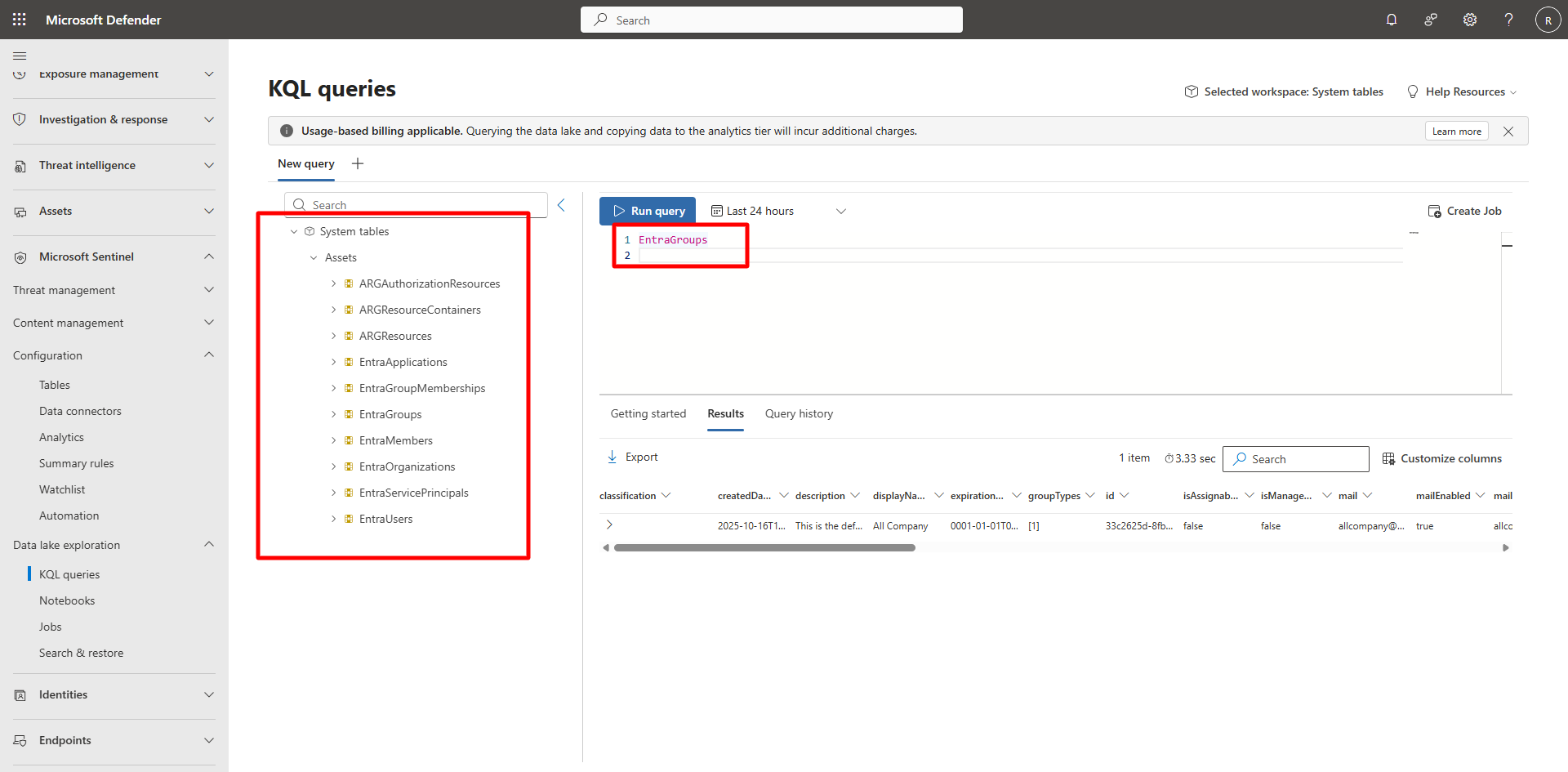Open Jobs in the sidebar

[x=51, y=627]
